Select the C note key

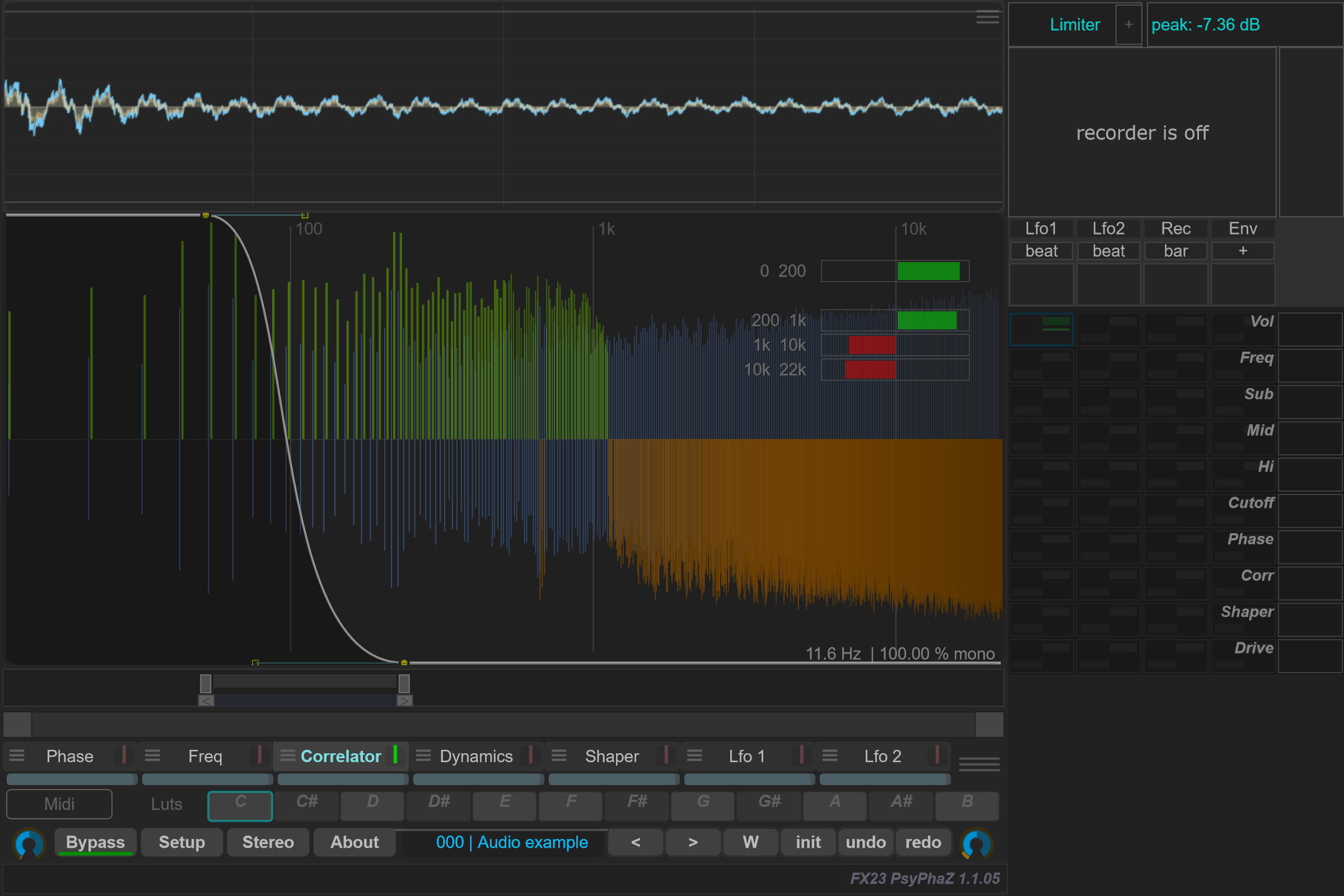click(240, 805)
